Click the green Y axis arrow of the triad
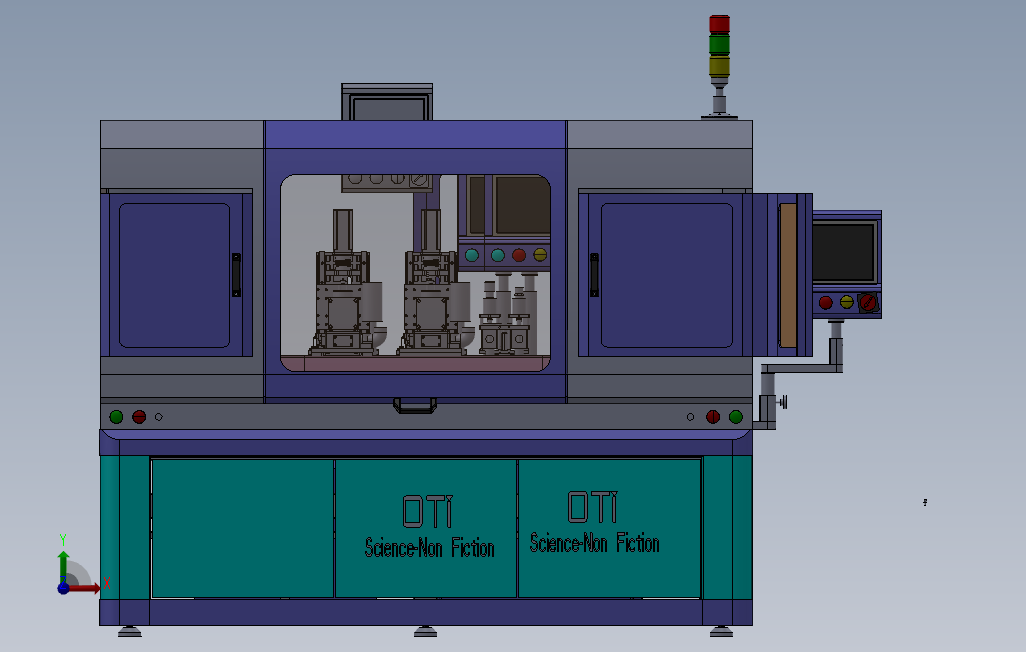 pyautogui.click(x=63, y=565)
